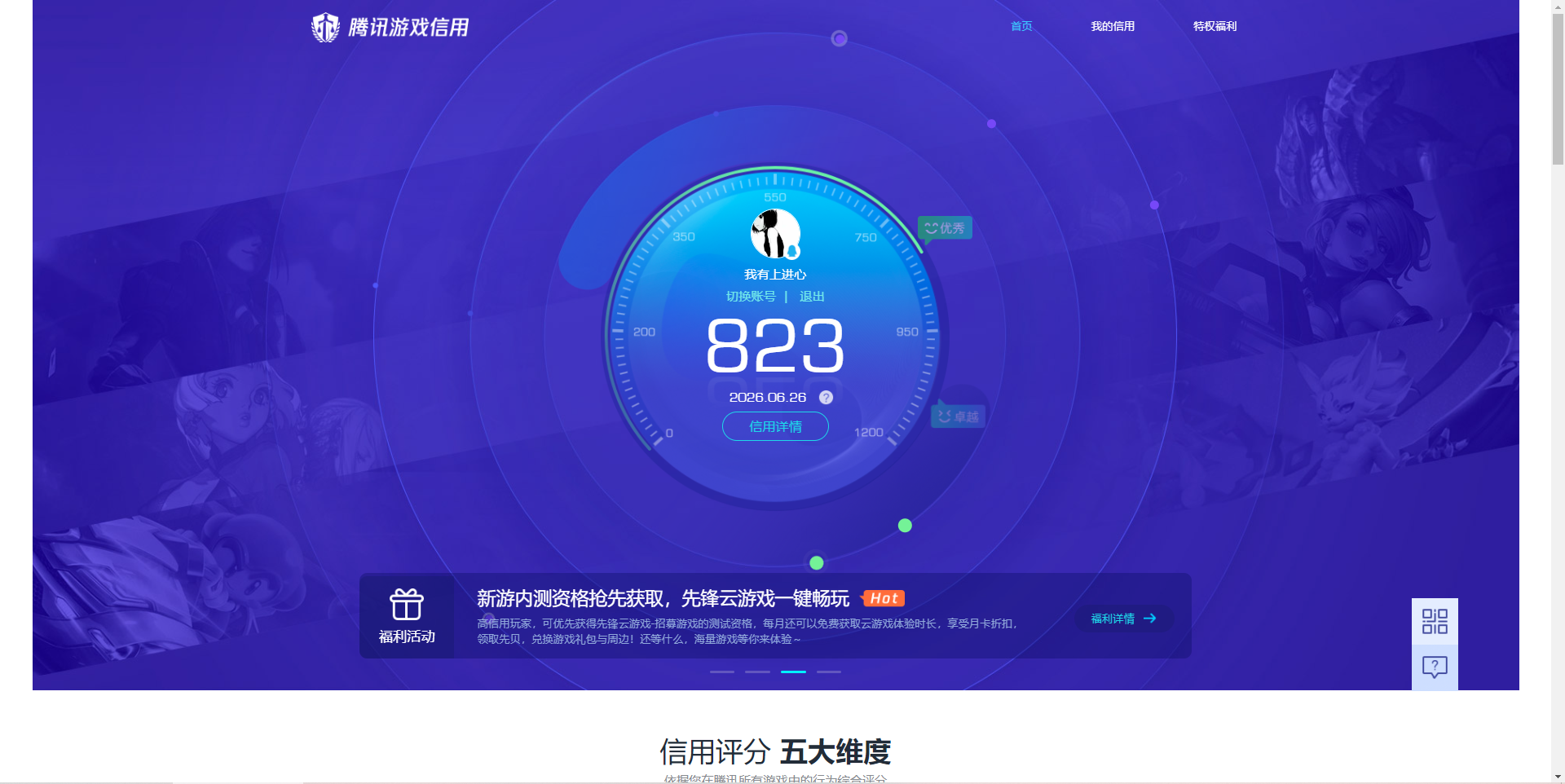Screen dimensions: 1565x784
Task: Select the fourth carousel indicator dash
Action: tap(829, 672)
